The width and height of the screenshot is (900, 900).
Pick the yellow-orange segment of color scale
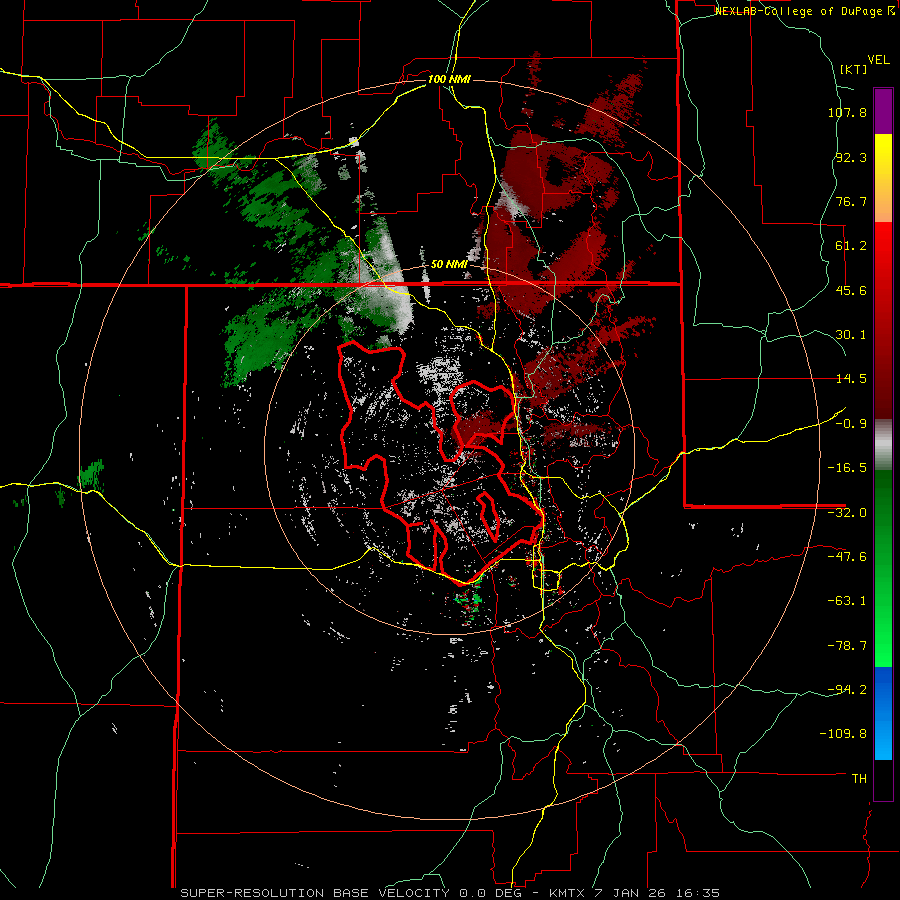[x=883, y=178]
